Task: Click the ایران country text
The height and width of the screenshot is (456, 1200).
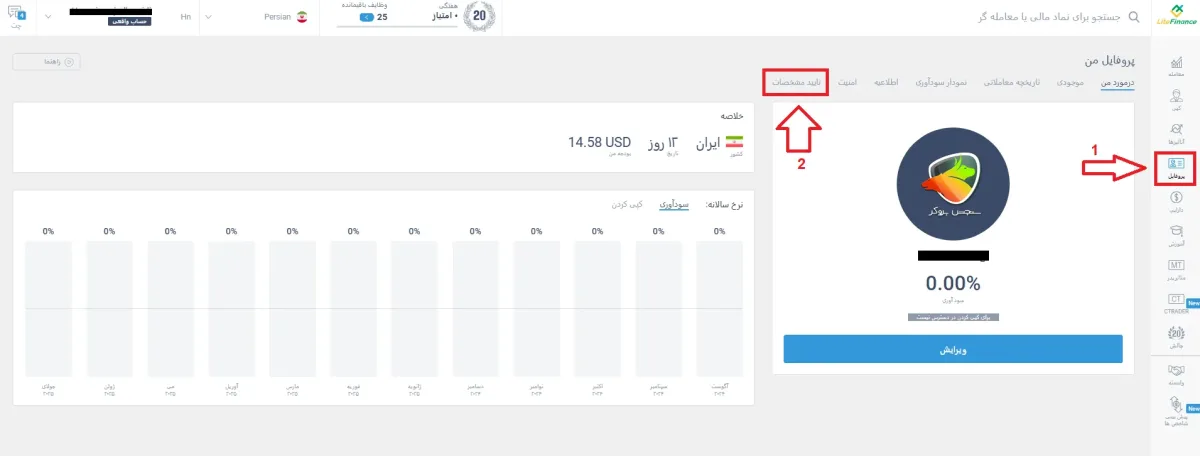Action: (707, 143)
